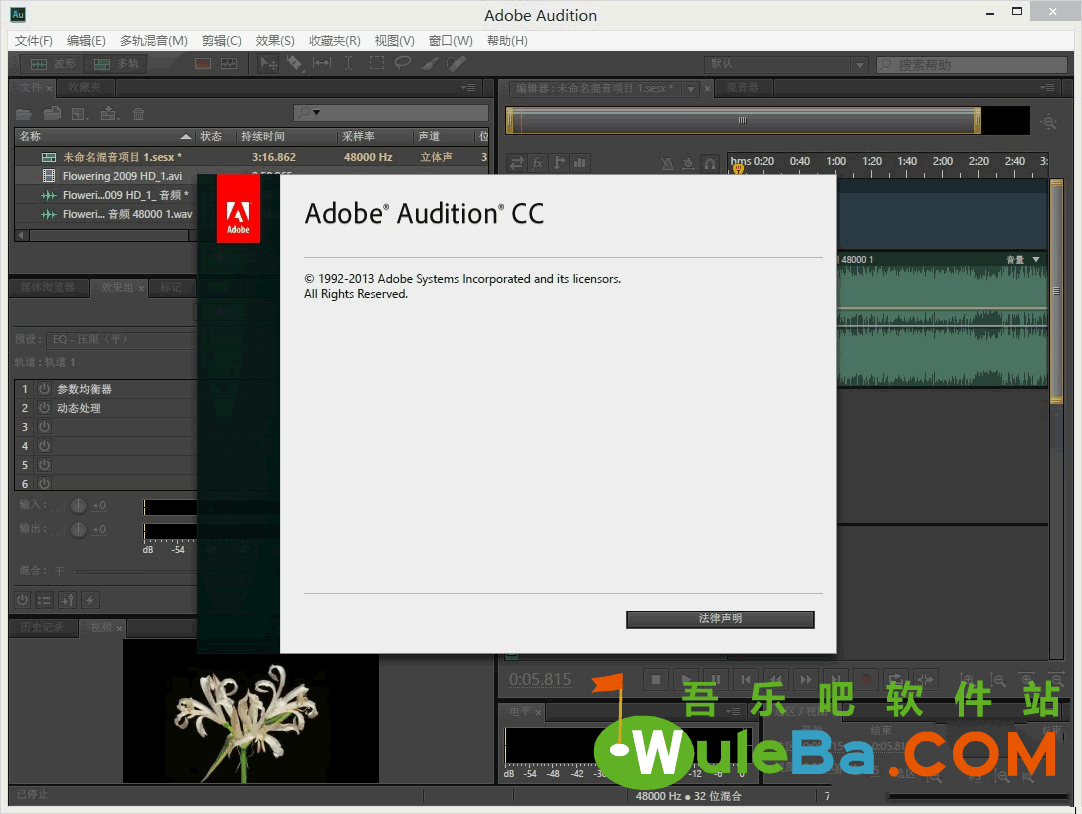Viewport: 1082px width, 814px height.
Task: Switch to the 收藏夹 tab
Action: click(84, 88)
